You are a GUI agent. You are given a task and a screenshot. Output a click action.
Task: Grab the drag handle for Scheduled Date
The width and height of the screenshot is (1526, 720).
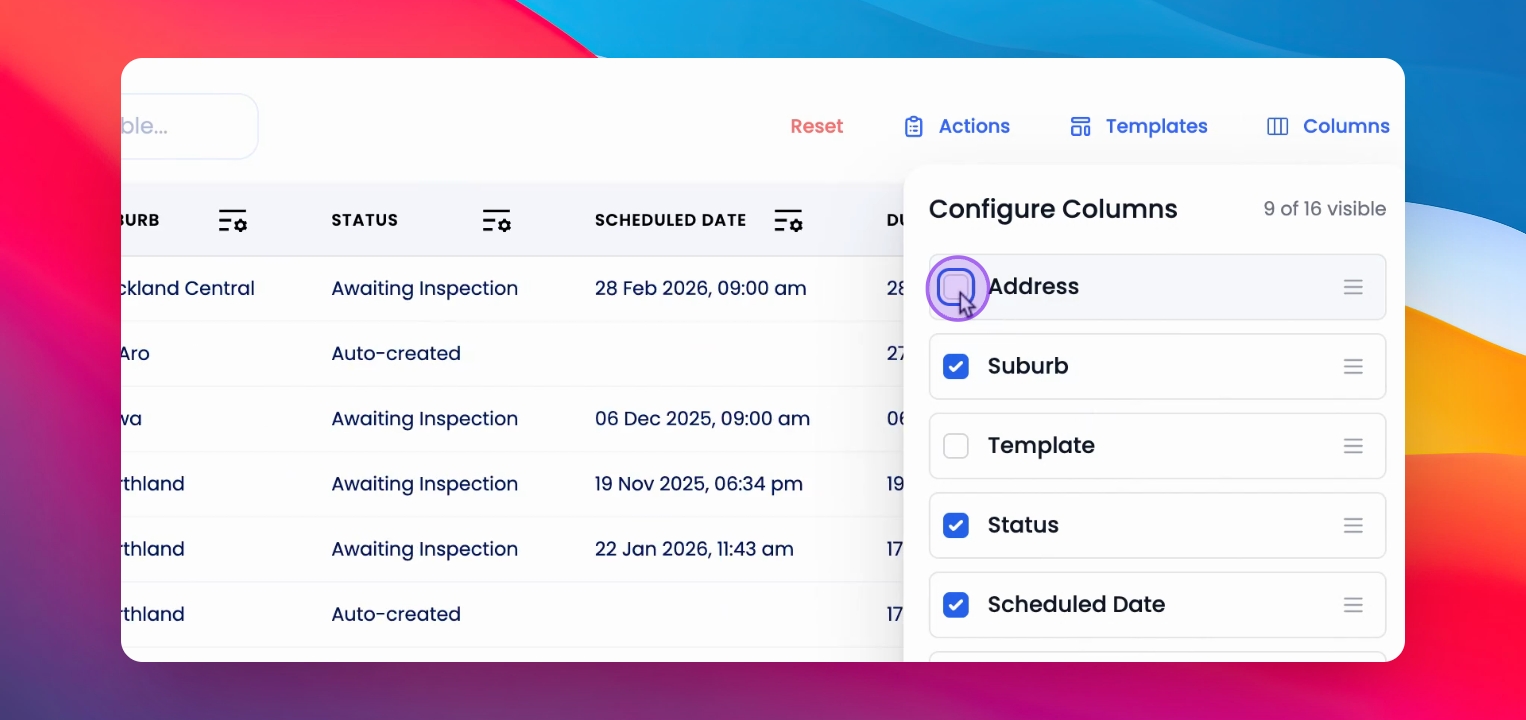pos(1353,605)
